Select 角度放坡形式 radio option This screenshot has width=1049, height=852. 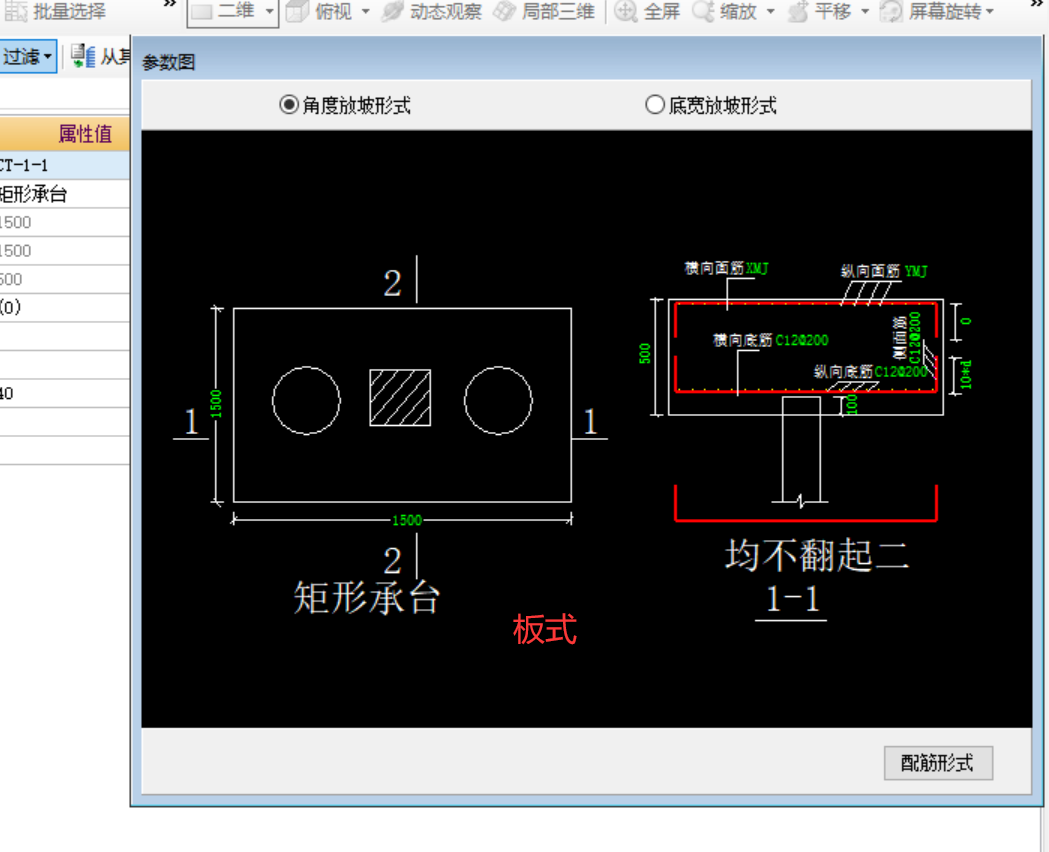click(288, 105)
